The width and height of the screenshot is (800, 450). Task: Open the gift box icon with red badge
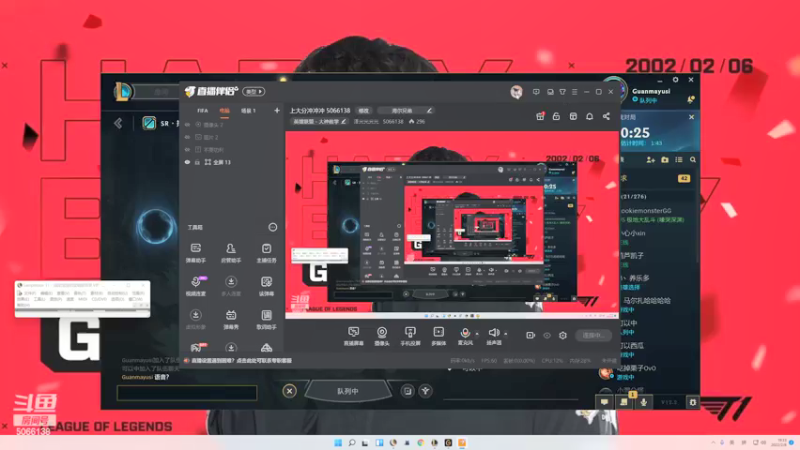click(540, 116)
